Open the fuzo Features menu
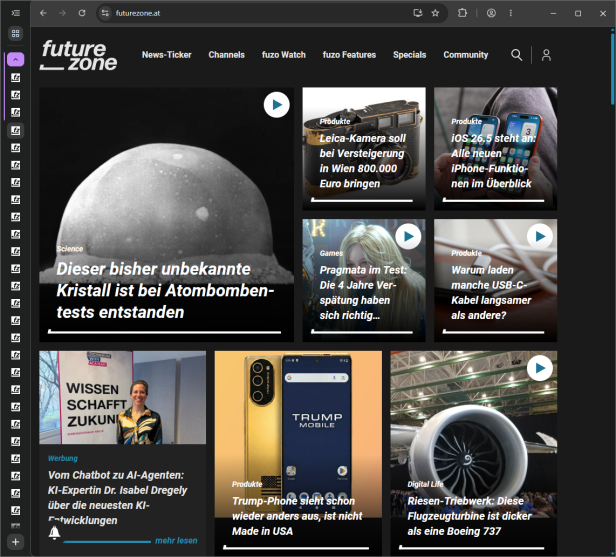The width and height of the screenshot is (616, 557). tap(349, 55)
